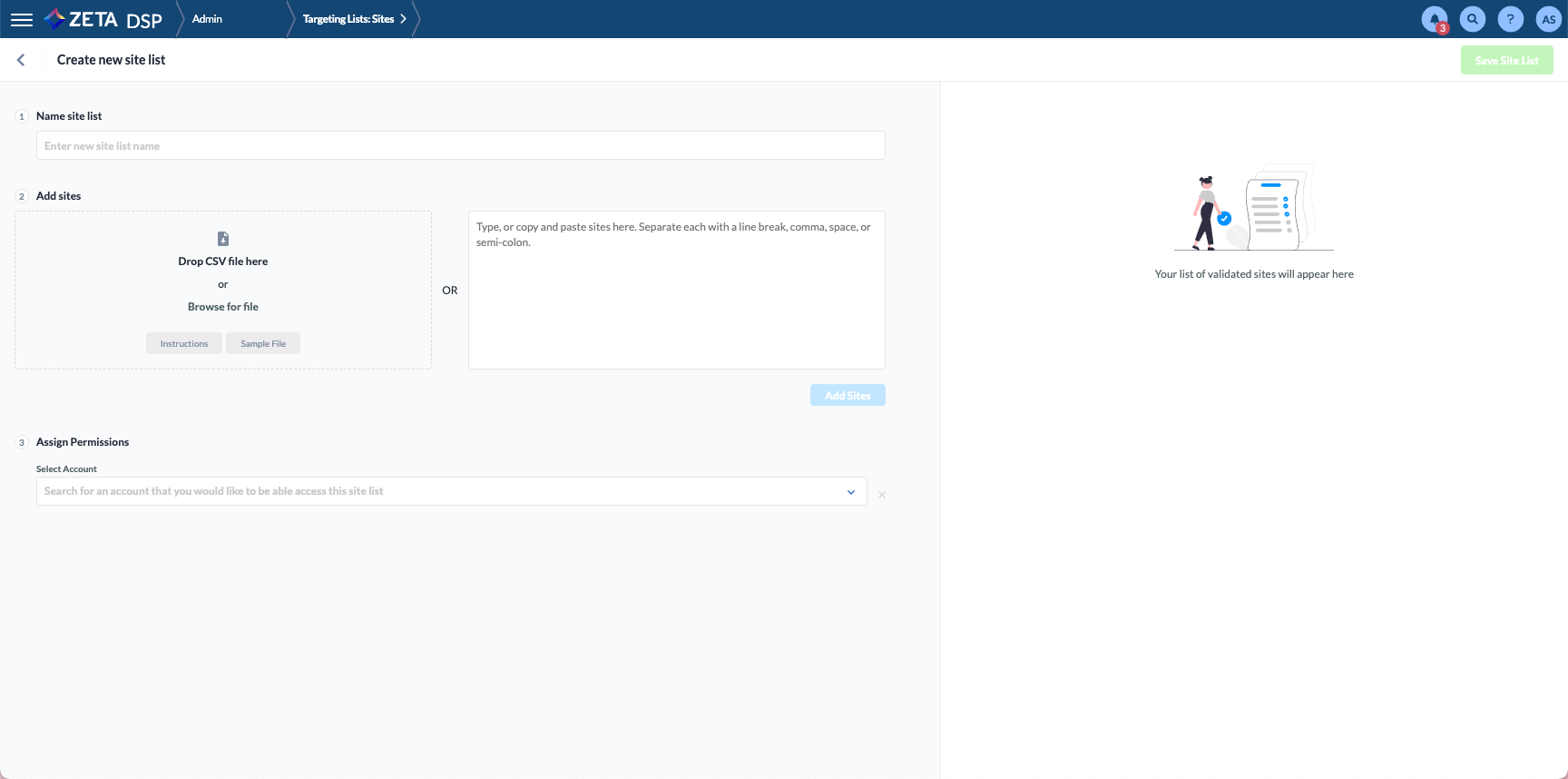Open the hamburger navigation menu
This screenshot has height=779, width=1568.
click(x=22, y=19)
